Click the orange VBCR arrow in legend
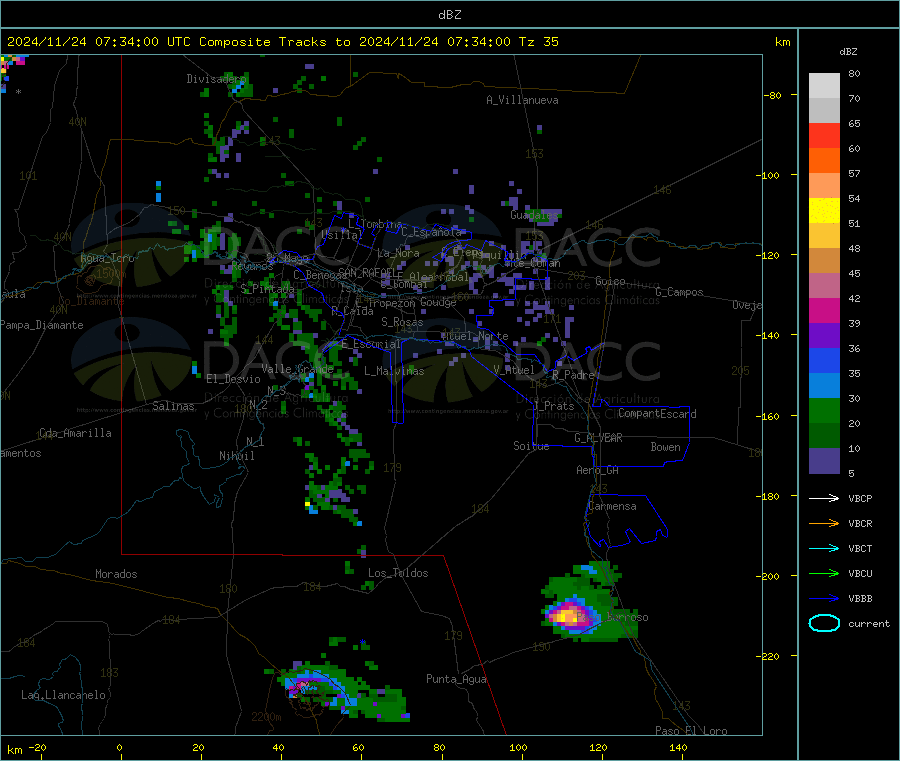The image size is (900, 761). (824, 523)
